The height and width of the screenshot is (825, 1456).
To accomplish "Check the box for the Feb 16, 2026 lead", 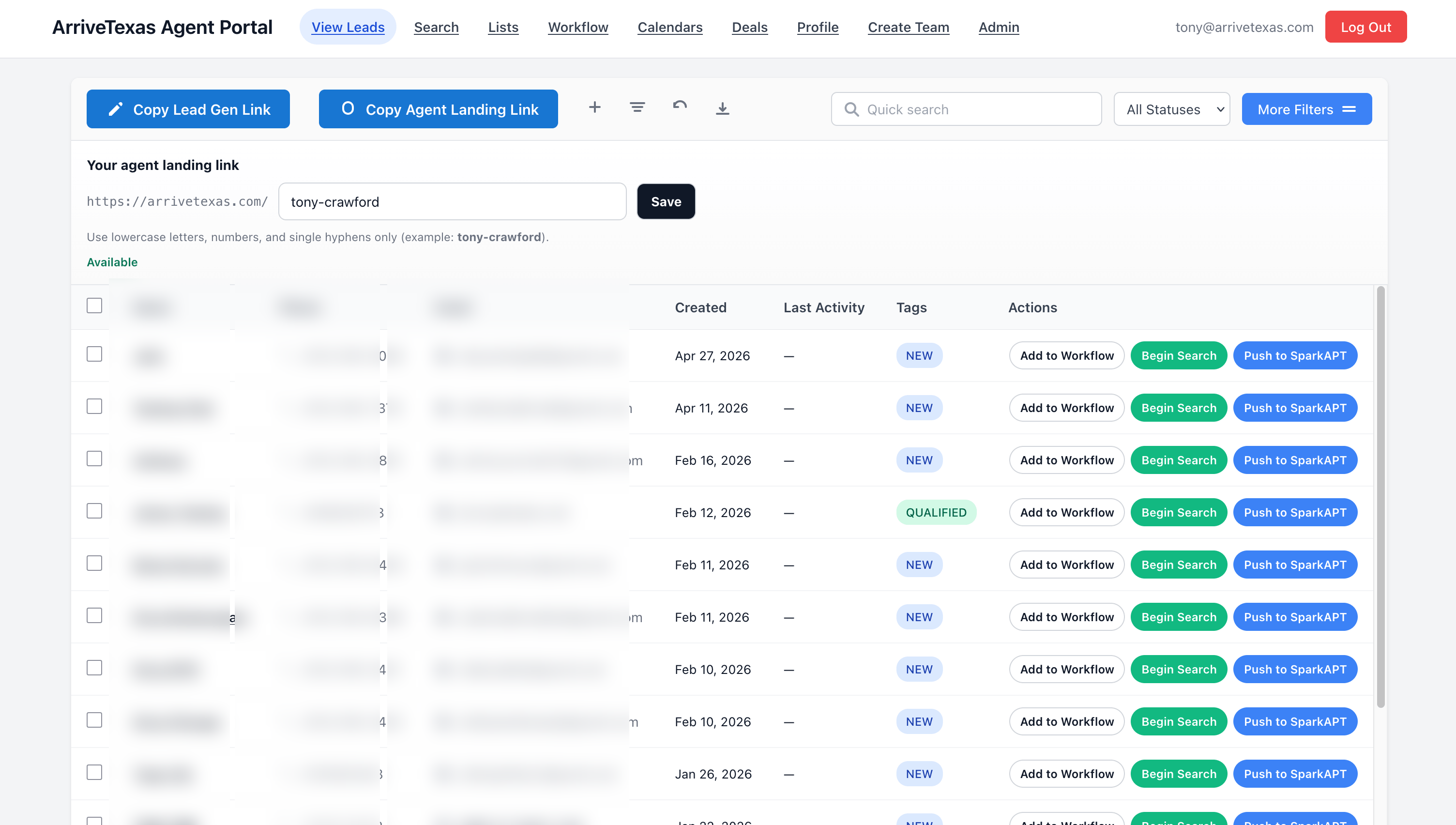I will [94, 458].
